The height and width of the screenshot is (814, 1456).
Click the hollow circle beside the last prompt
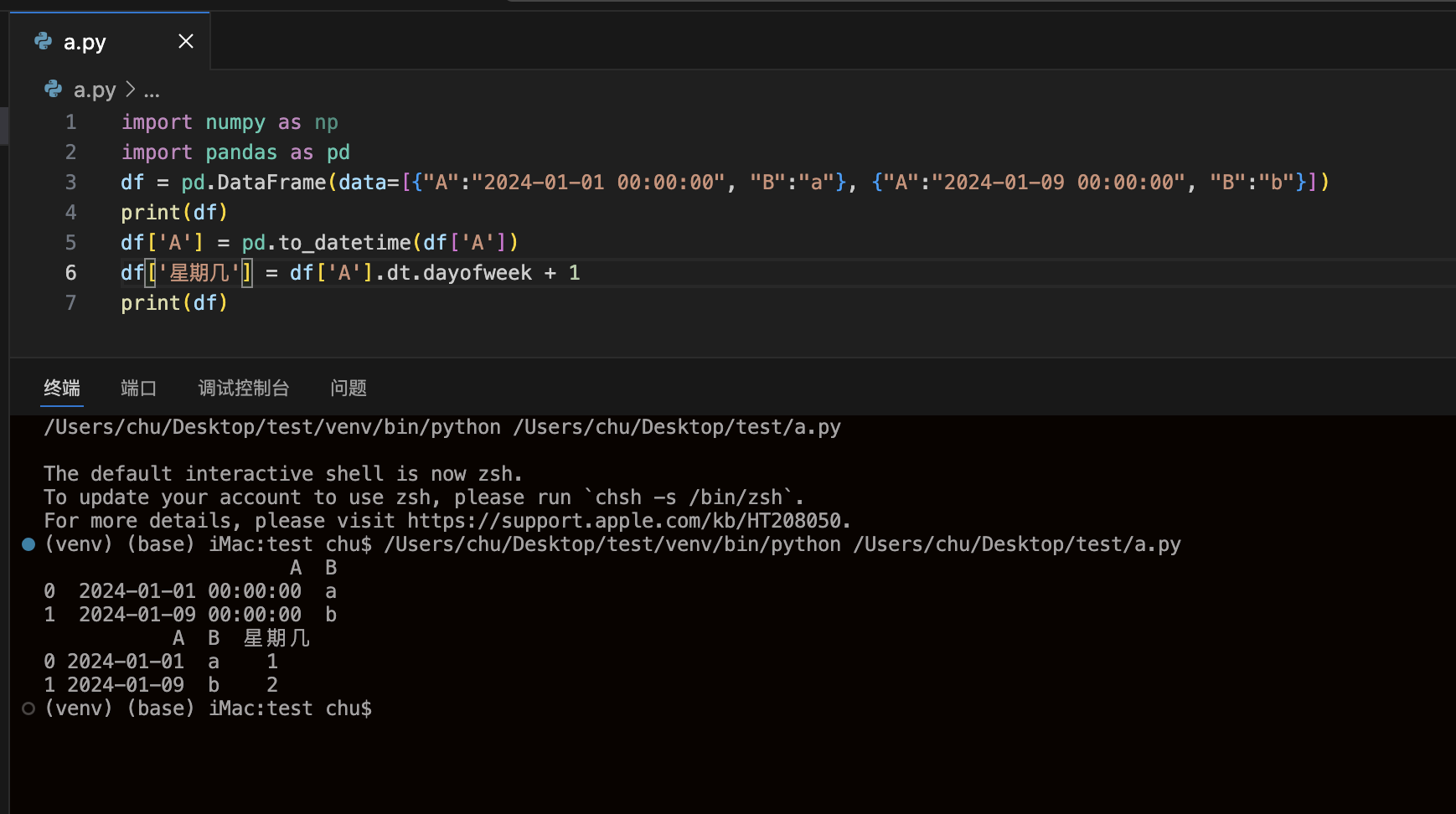(x=28, y=708)
